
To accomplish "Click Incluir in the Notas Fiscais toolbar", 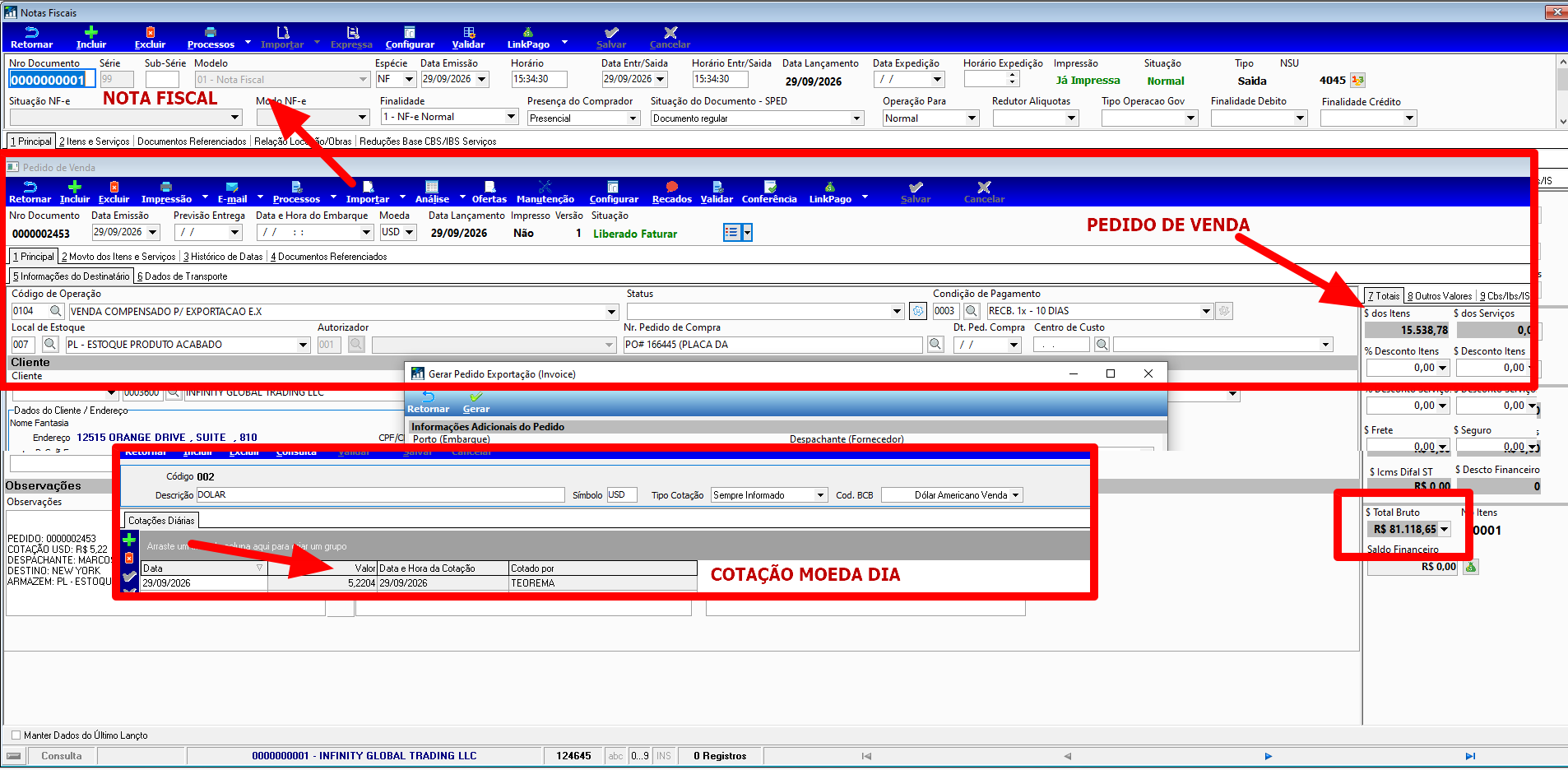I will click(91, 37).
